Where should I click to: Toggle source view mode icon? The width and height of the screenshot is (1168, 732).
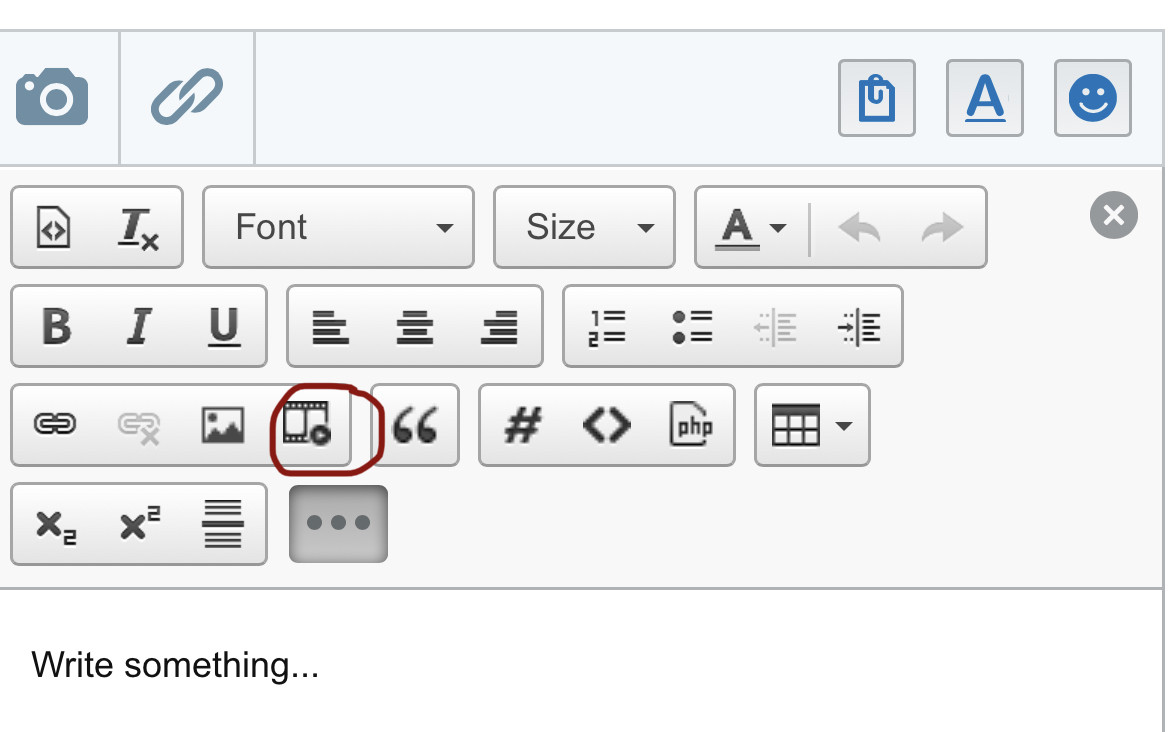(x=54, y=228)
